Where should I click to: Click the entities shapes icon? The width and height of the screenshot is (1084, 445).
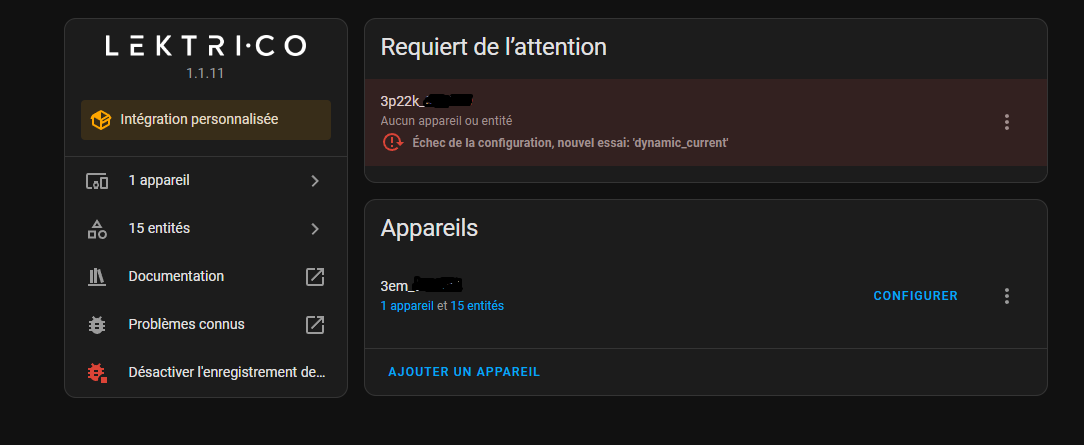point(97,229)
